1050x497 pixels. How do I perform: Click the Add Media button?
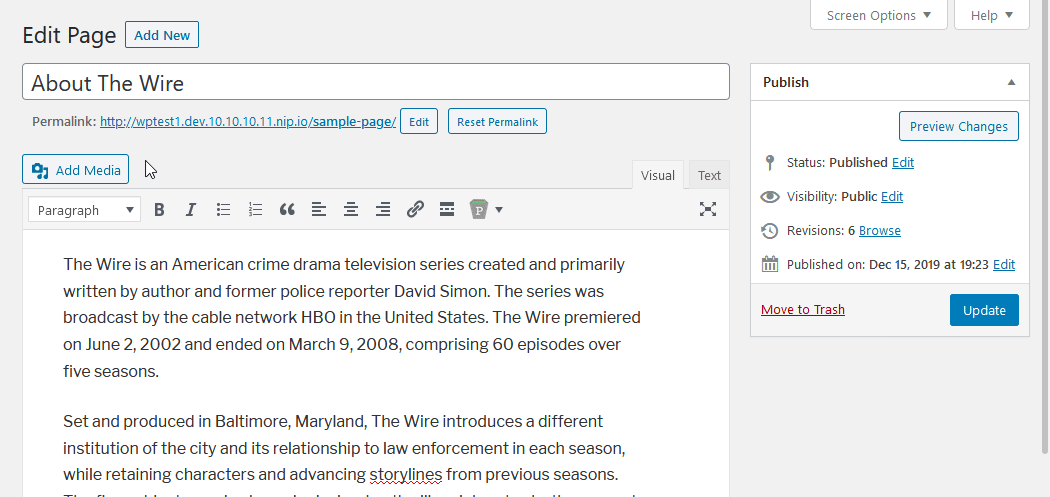click(x=76, y=169)
